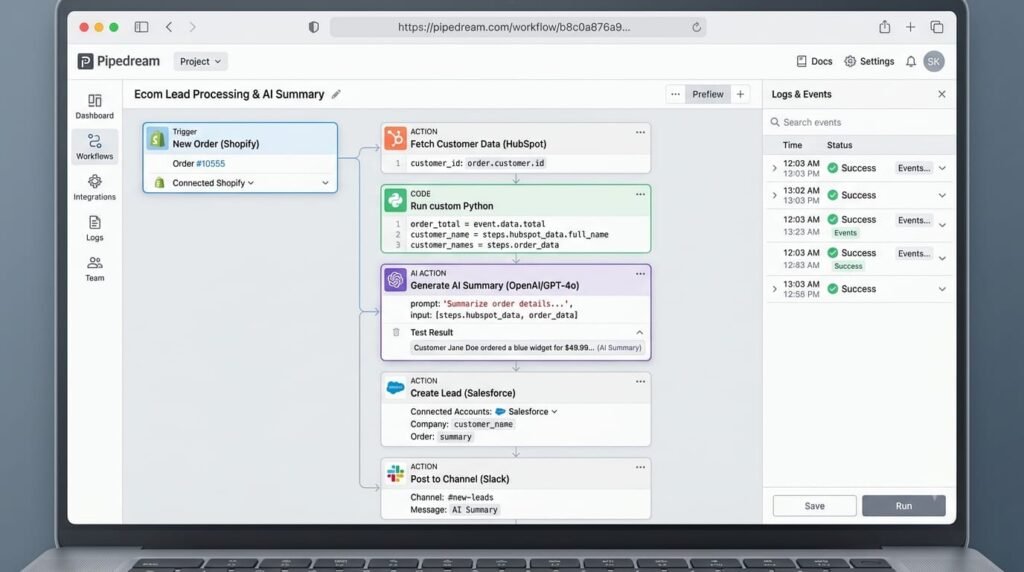Run the workflow
Image resolution: width=1024 pixels, height=572 pixels.
903,506
